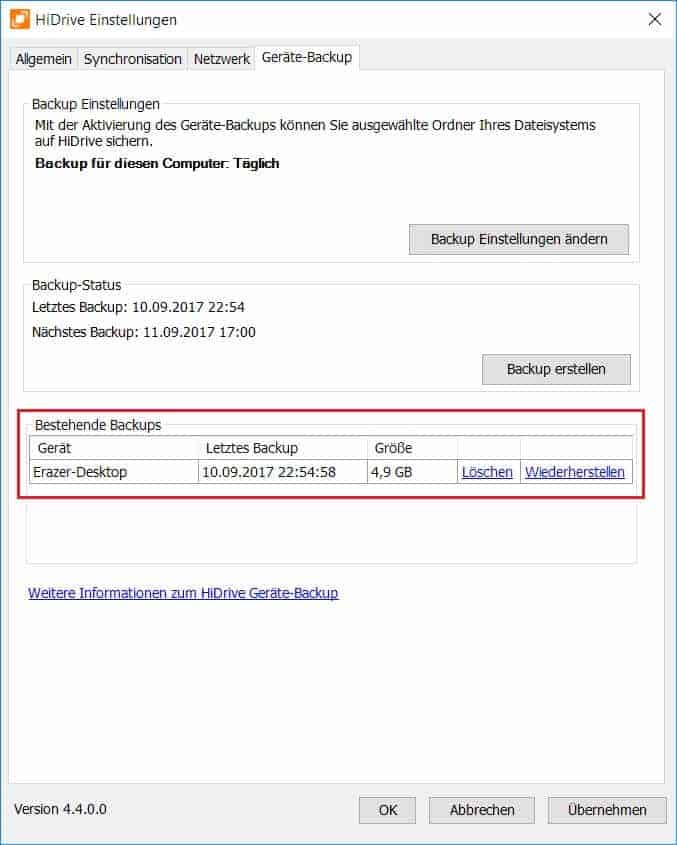Click the HiDrive Einstellungen window title
Viewport: 677px width, 845px height.
[x=106, y=20]
